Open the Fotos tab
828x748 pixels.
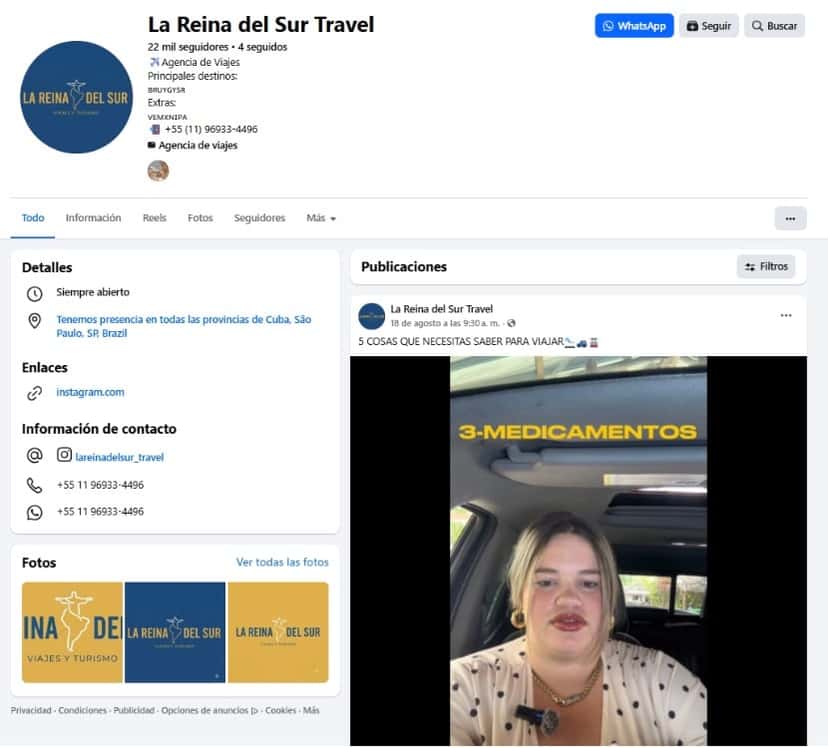coord(200,218)
